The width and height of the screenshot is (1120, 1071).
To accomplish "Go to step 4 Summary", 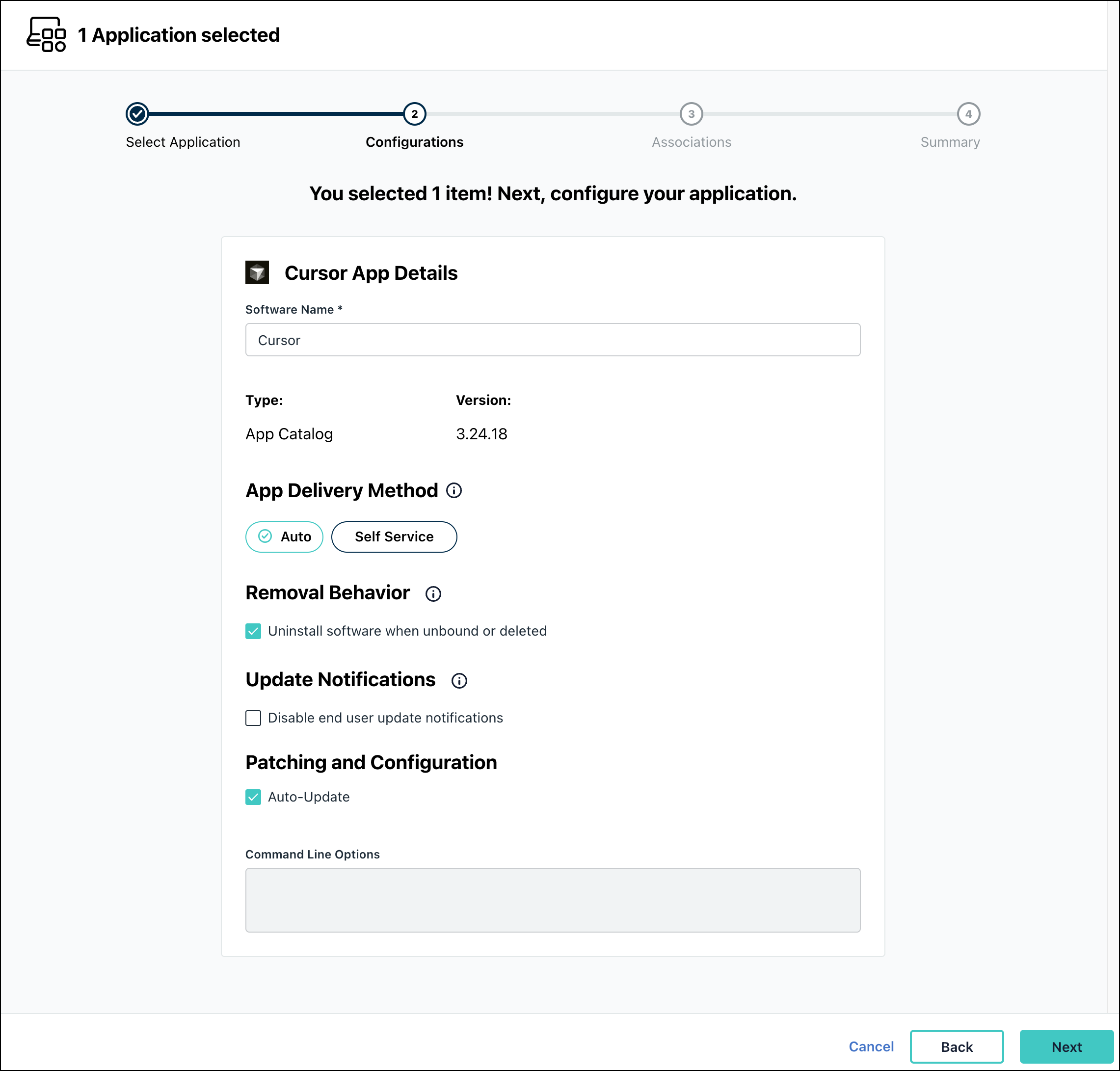I will [x=968, y=114].
